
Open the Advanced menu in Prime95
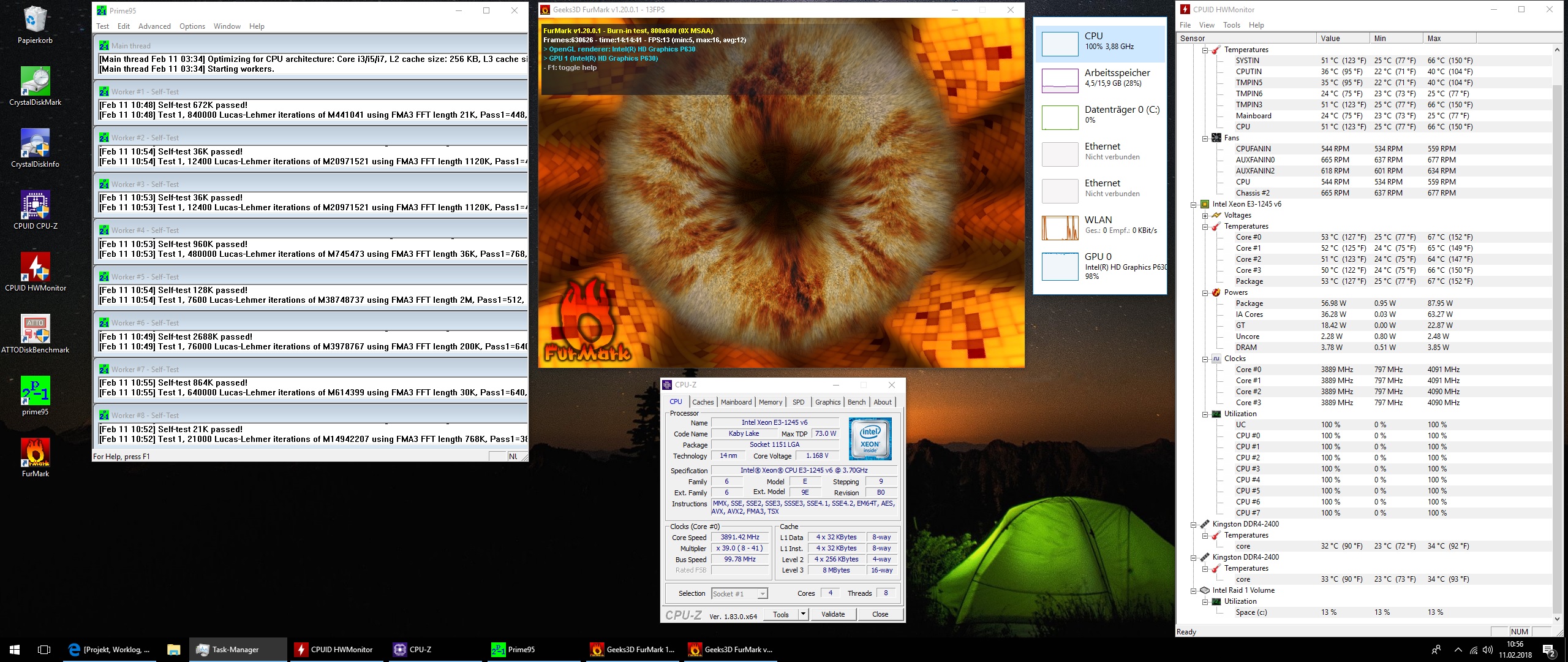click(154, 26)
